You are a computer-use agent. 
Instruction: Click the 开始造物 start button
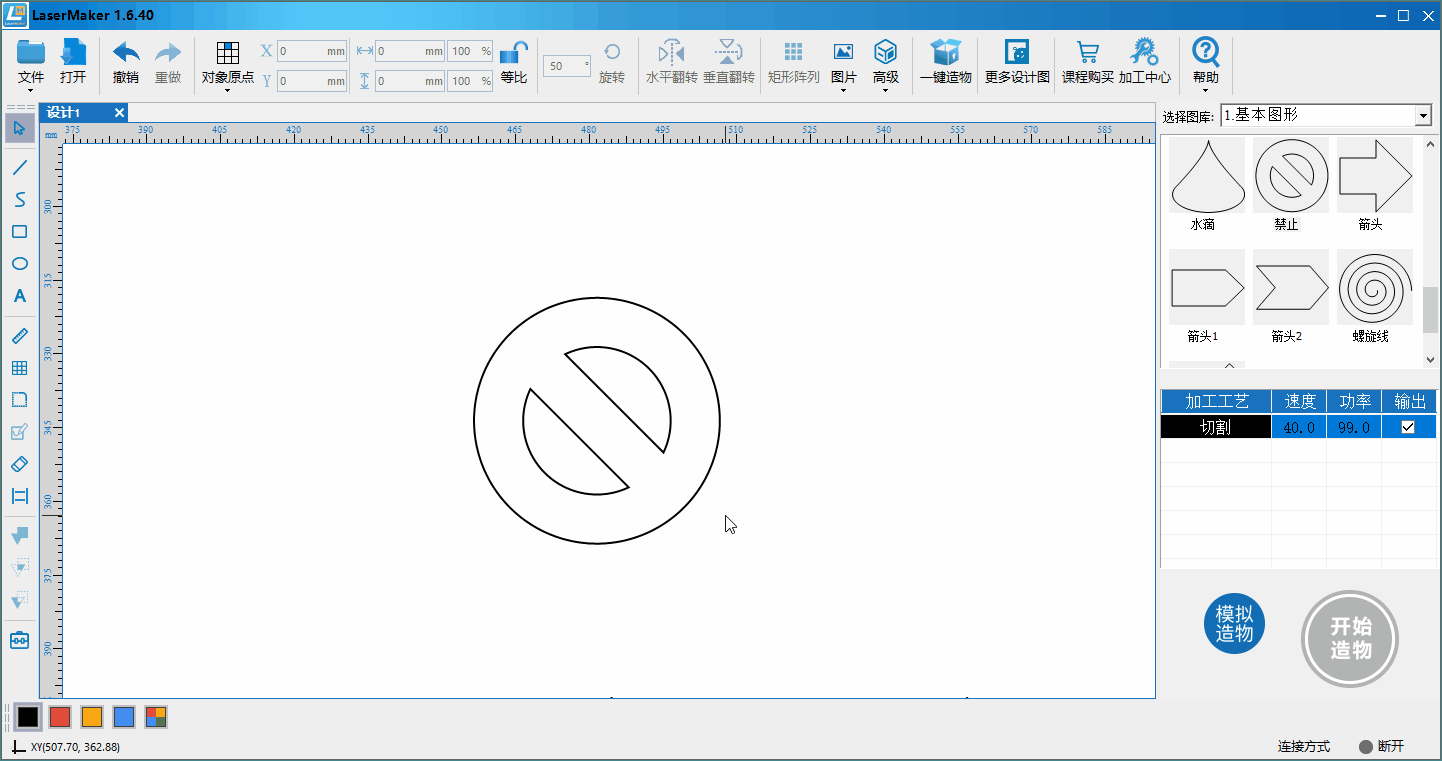(x=1350, y=638)
